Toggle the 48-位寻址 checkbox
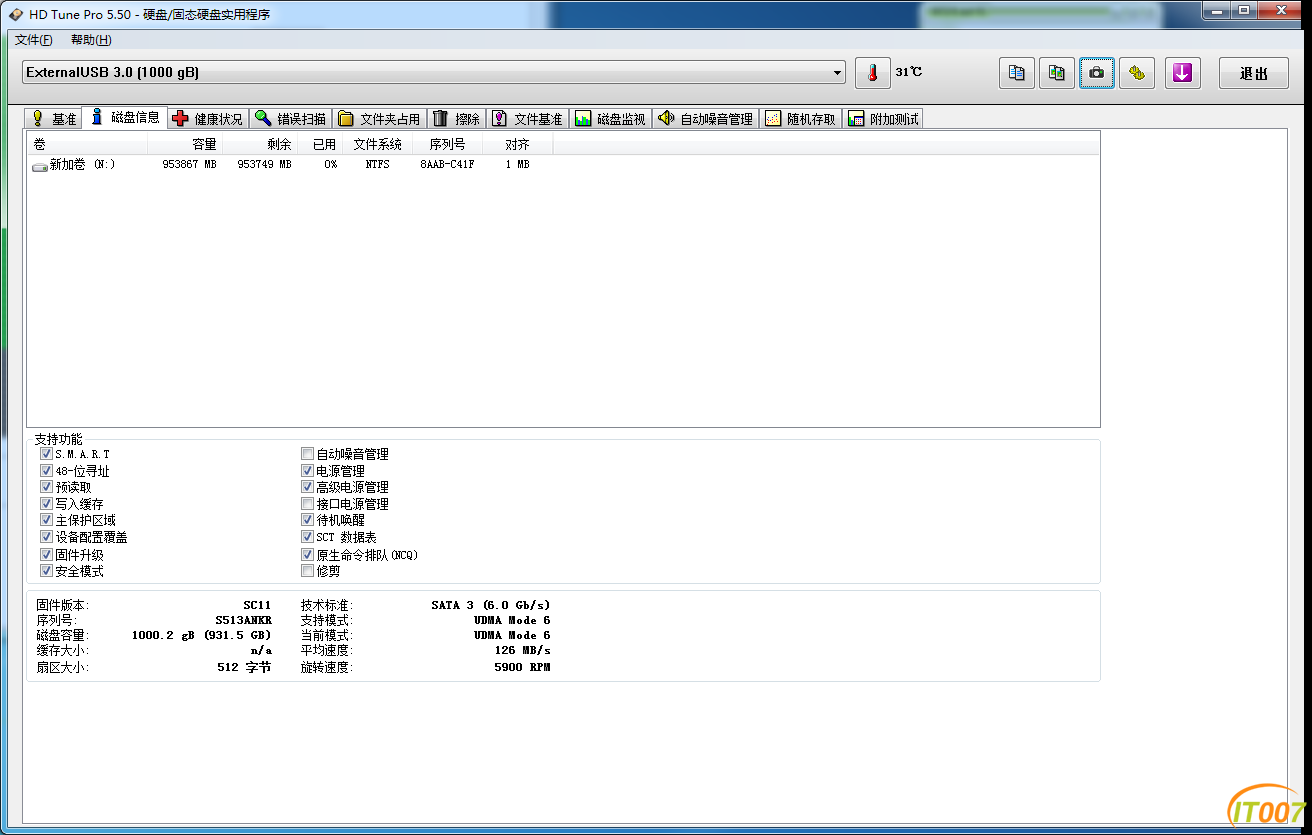Viewport: 1312px width, 835px height. point(46,471)
